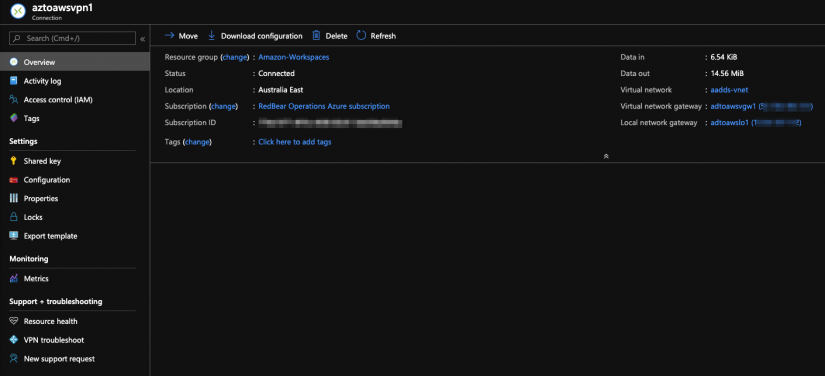Image resolution: width=825 pixels, height=376 pixels.
Task: Collapse the sidebar menu with double chevron
Action: 143,38
